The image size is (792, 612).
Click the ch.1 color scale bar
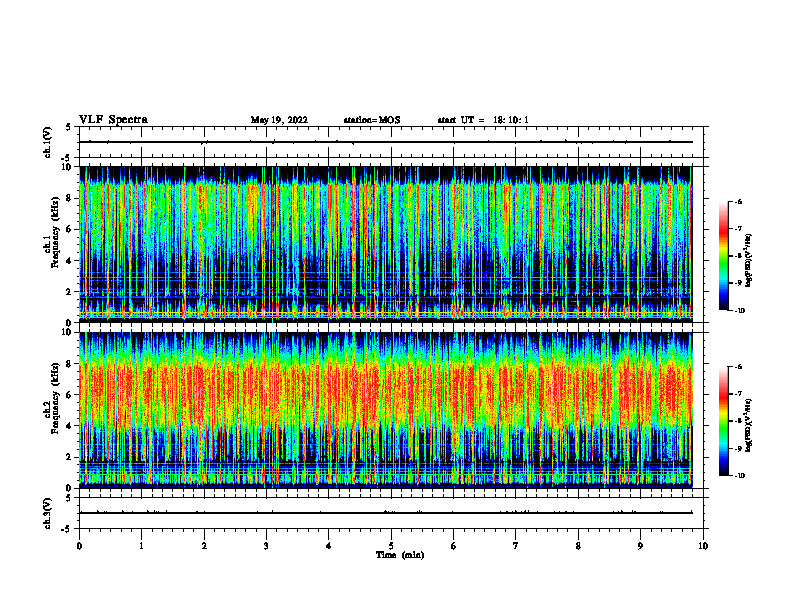(x=723, y=256)
